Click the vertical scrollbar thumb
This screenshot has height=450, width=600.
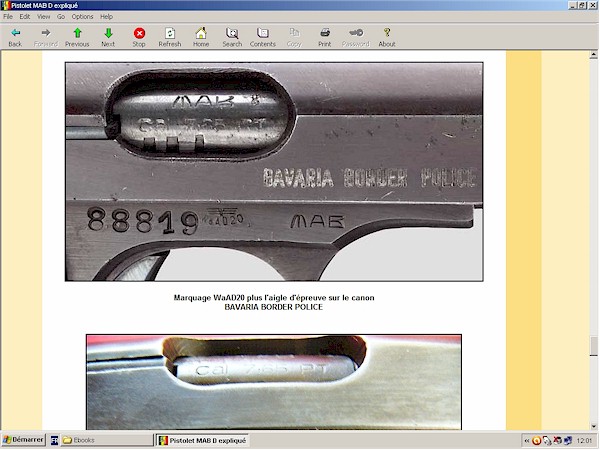(x=593, y=347)
